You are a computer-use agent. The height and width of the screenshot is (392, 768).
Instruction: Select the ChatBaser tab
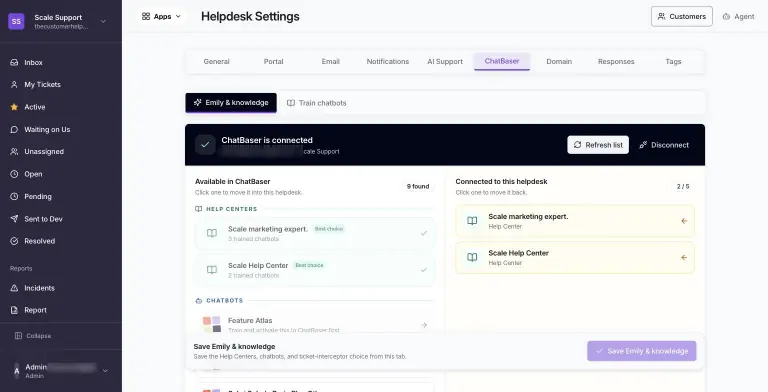(x=502, y=61)
